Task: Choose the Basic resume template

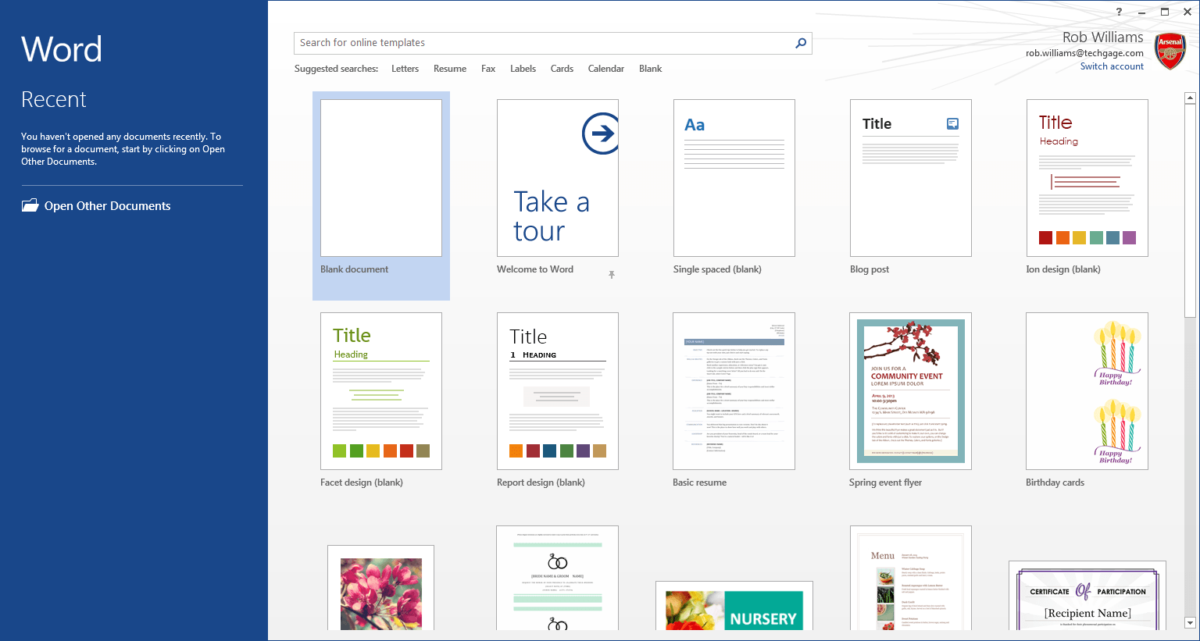Action: (x=734, y=391)
